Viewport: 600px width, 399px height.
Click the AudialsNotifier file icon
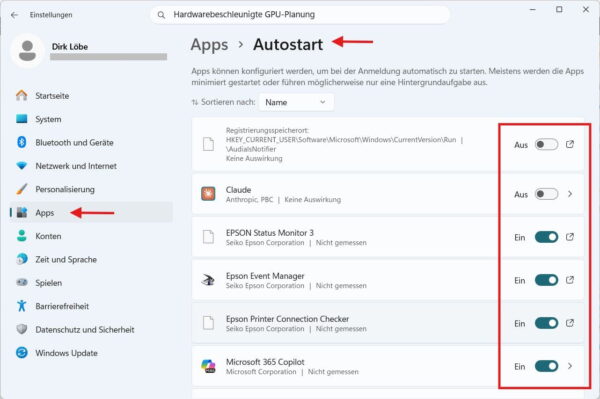tap(208, 144)
